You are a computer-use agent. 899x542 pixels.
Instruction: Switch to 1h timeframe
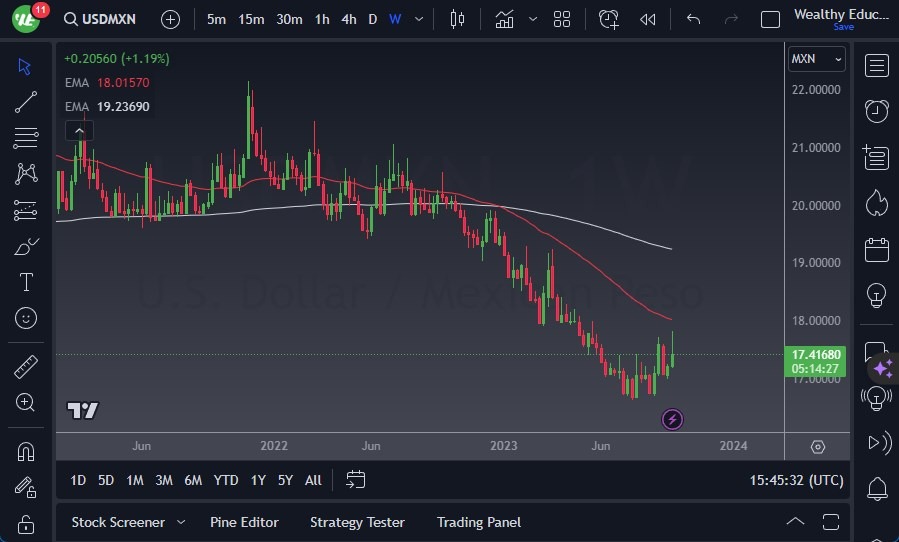click(322, 20)
